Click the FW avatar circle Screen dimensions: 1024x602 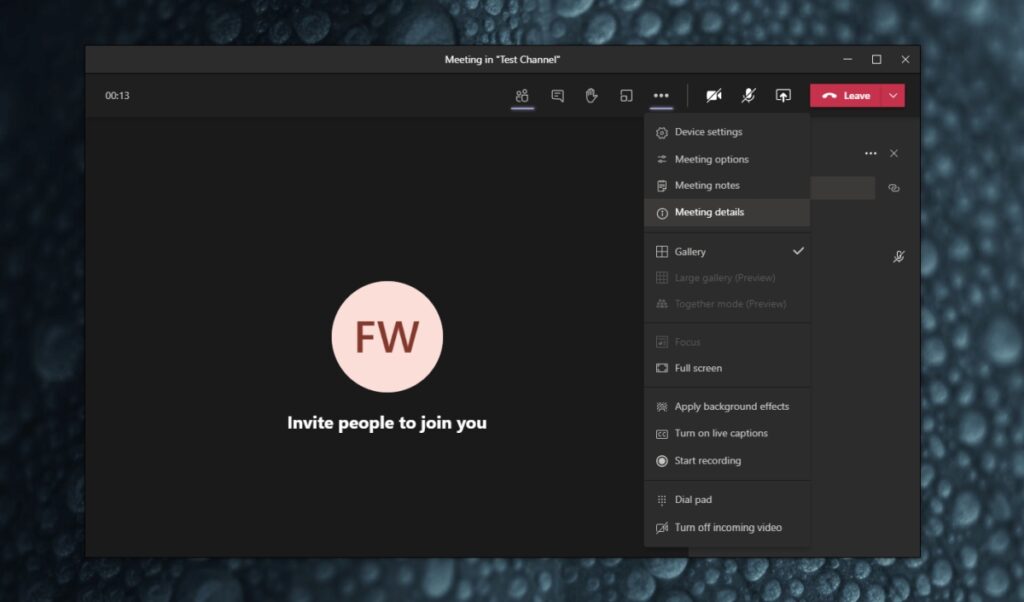click(387, 336)
